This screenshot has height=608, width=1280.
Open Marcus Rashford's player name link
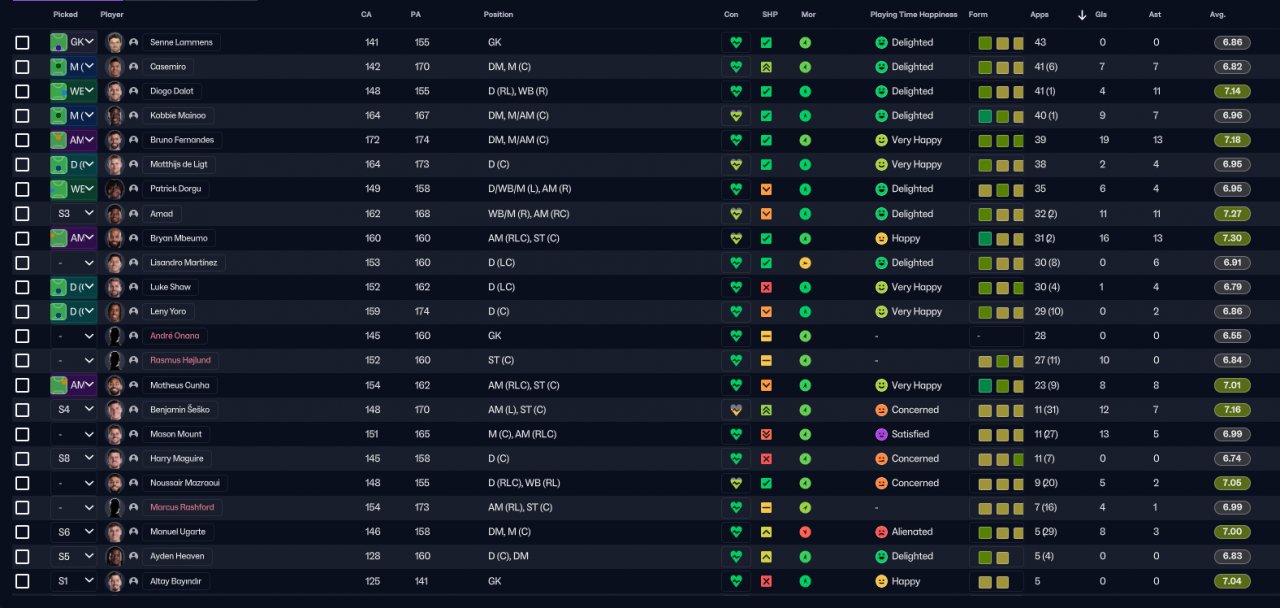point(180,508)
